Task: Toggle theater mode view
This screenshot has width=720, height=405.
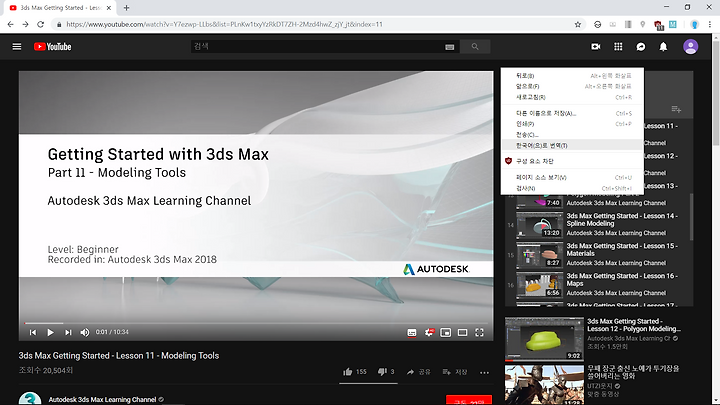Action: [462, 332]
